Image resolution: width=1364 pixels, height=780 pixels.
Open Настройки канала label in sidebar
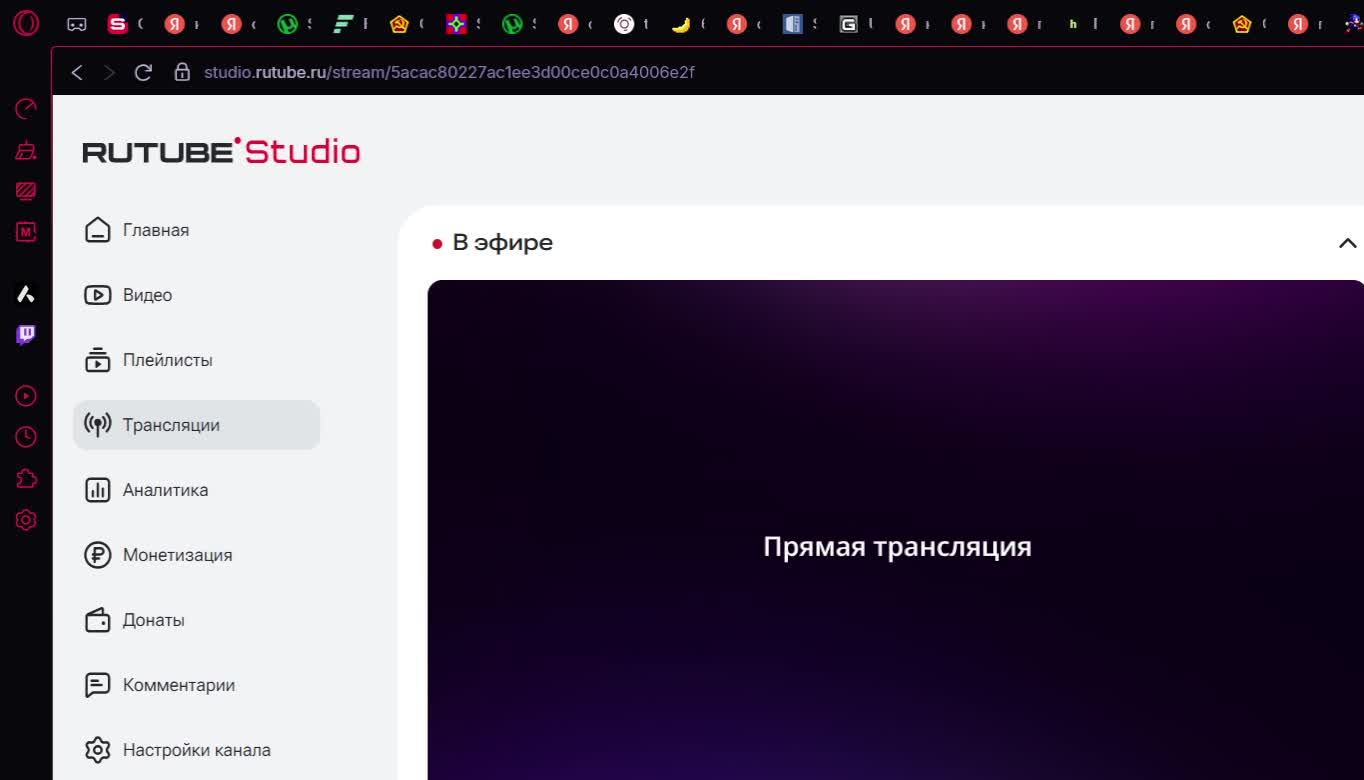click(197, 750)
